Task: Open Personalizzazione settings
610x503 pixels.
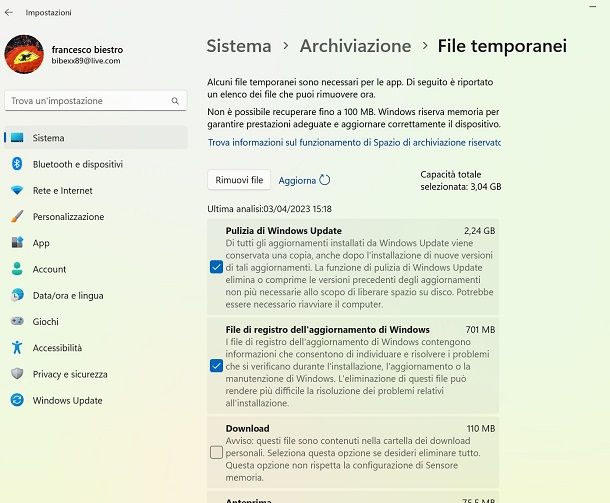Action: (x=96, y=216)
